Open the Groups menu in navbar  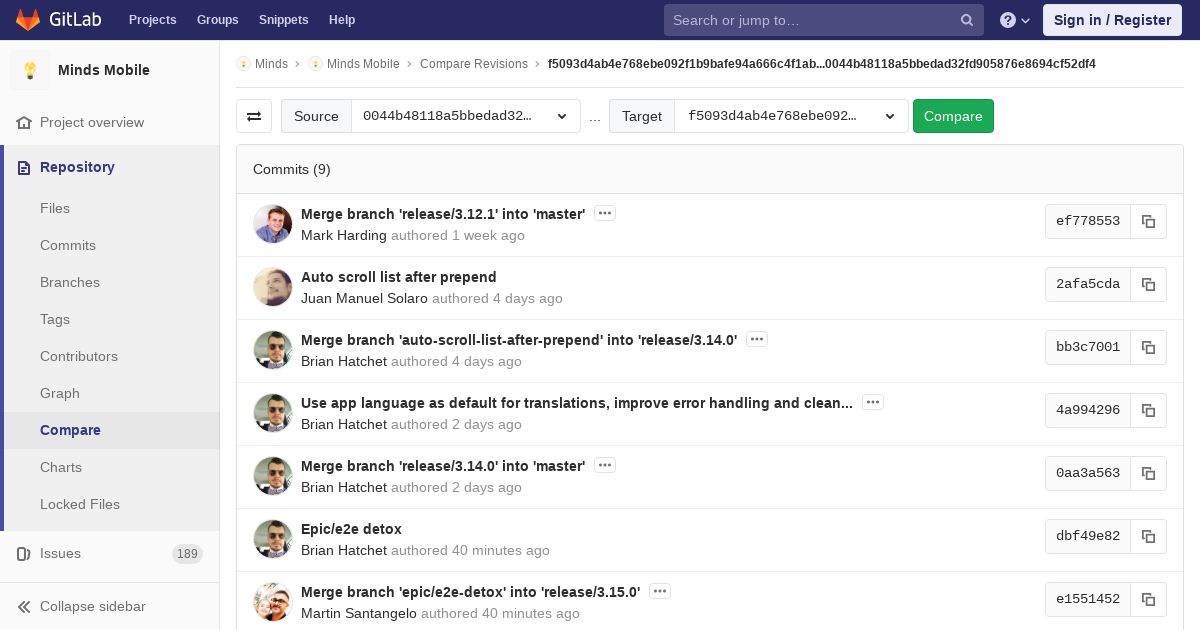tap(217, 20)
